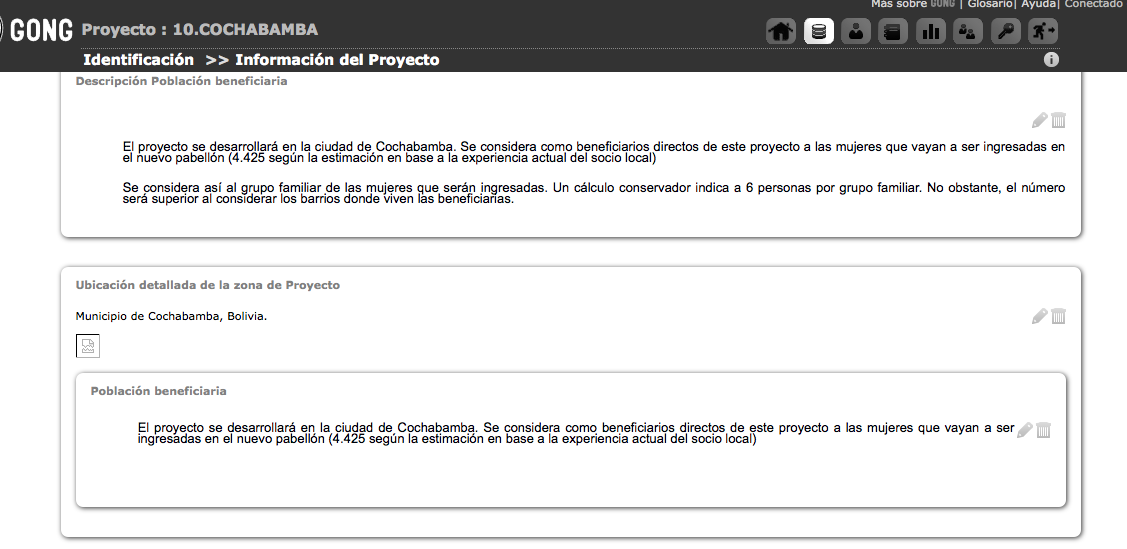Edit Ubicación detallada with pencil icon
This screenshot has height=549, width=1127.
(1039, 316)
